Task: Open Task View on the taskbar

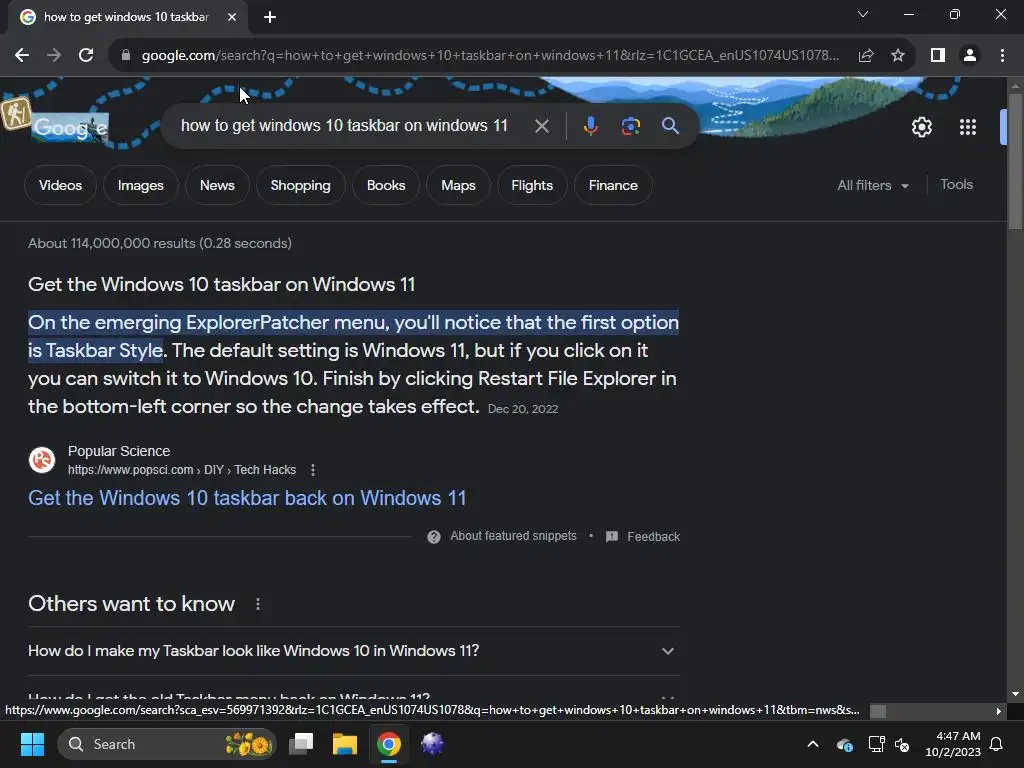Action: pos(301,744)
